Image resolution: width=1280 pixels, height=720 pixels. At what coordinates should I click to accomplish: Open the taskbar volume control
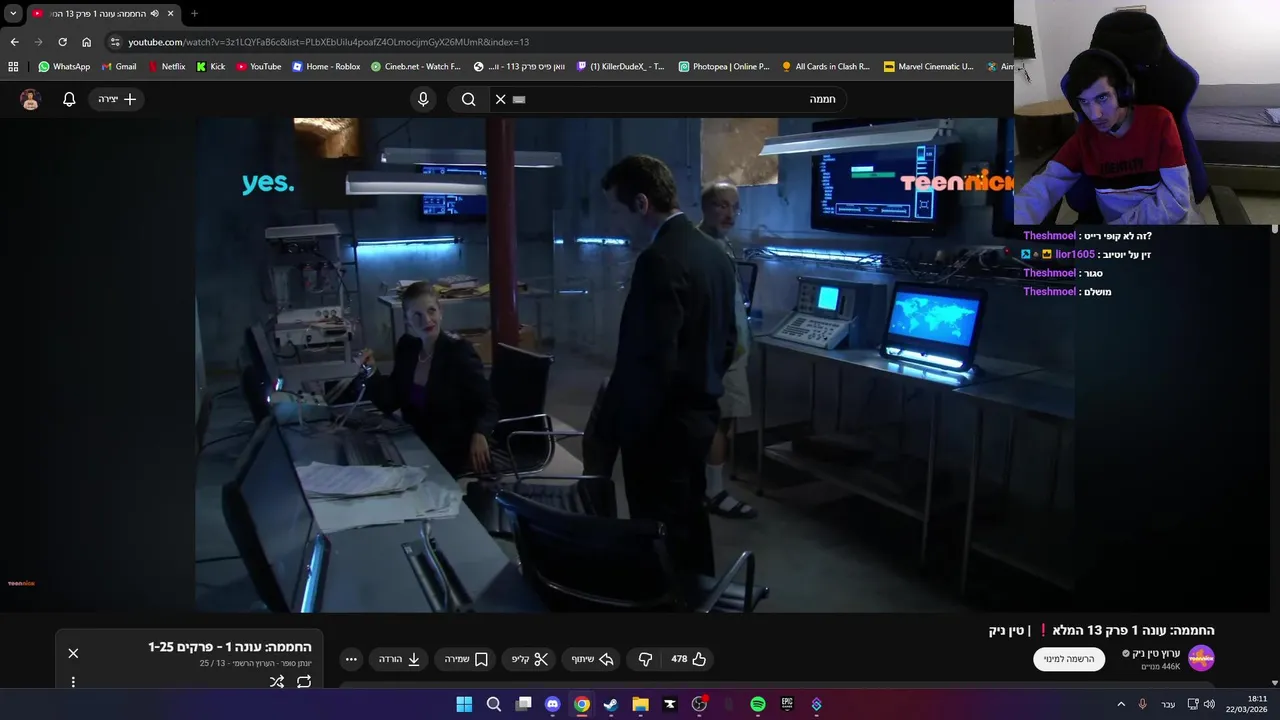pyautogui.click(x=1210, y=704)
